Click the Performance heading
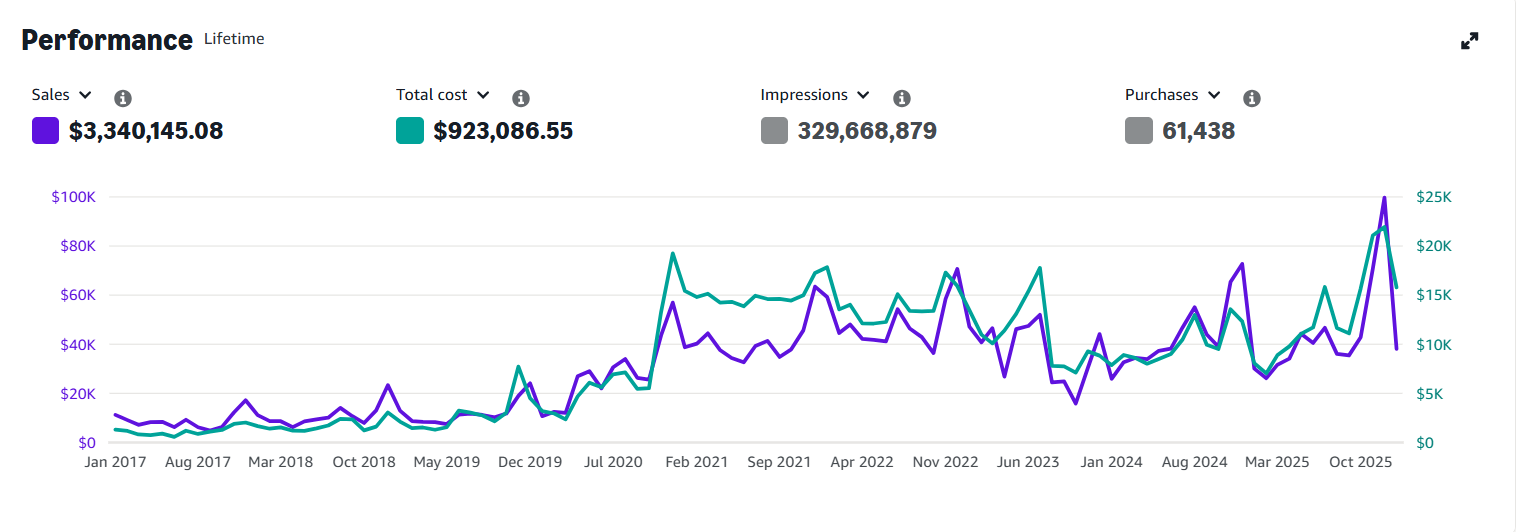The image size is (1516, 532). 107,40
